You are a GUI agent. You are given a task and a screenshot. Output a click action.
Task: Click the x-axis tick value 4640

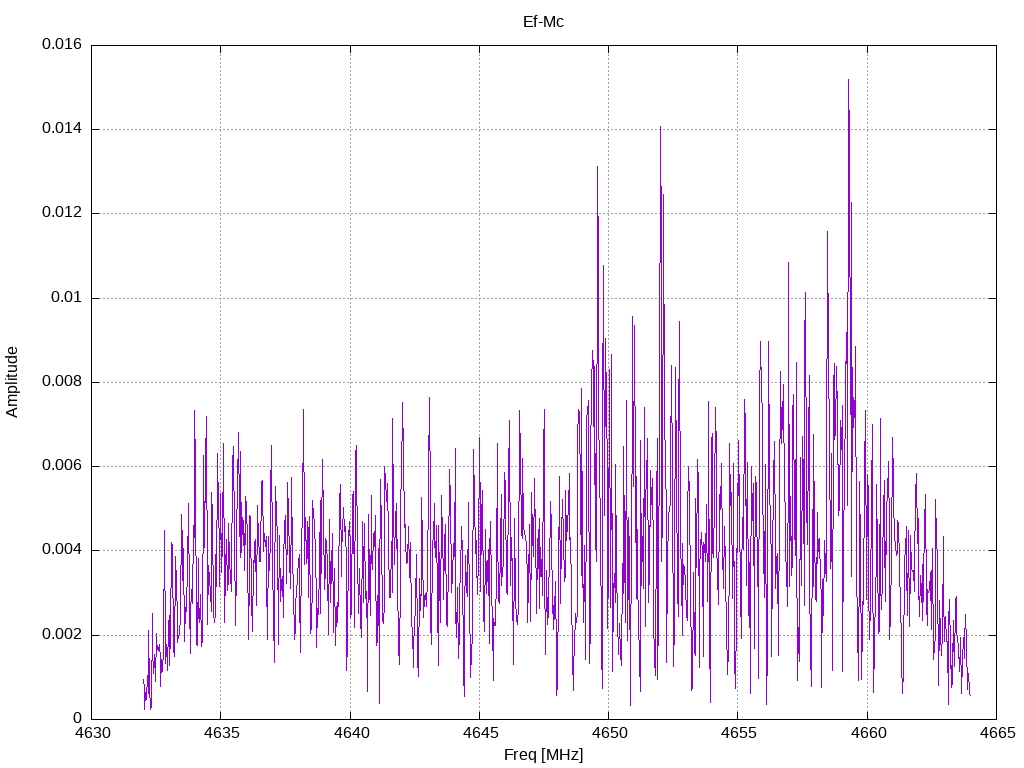pos(351,733)
